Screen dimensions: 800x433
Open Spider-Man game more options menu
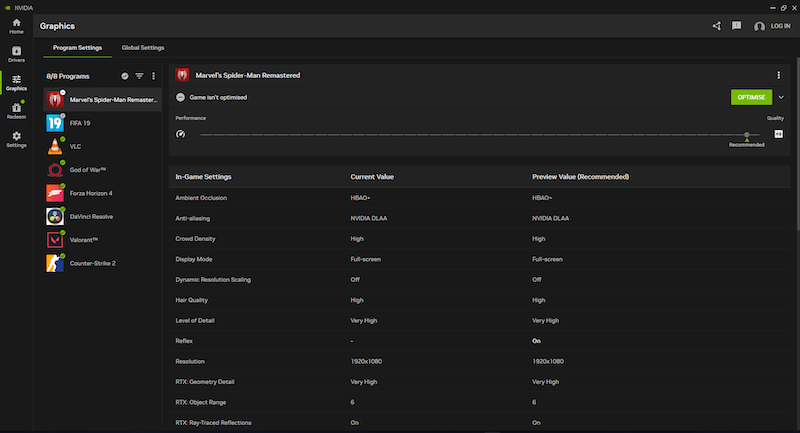779,75
